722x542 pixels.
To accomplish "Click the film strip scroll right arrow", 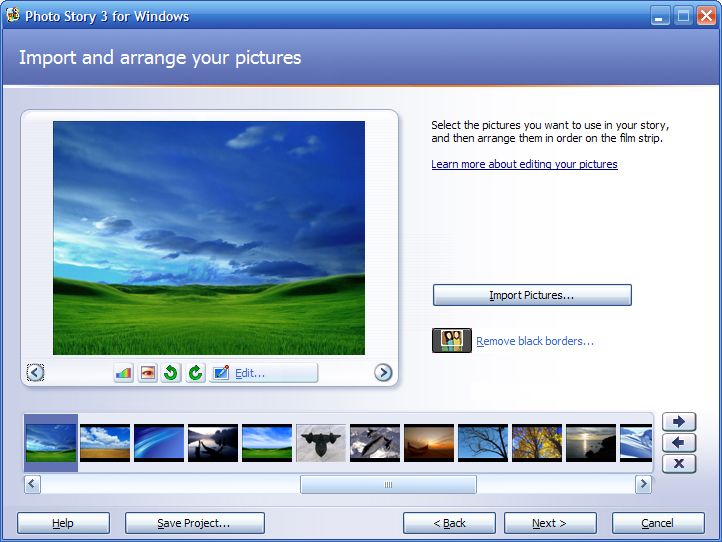I will tap(643, 484).
